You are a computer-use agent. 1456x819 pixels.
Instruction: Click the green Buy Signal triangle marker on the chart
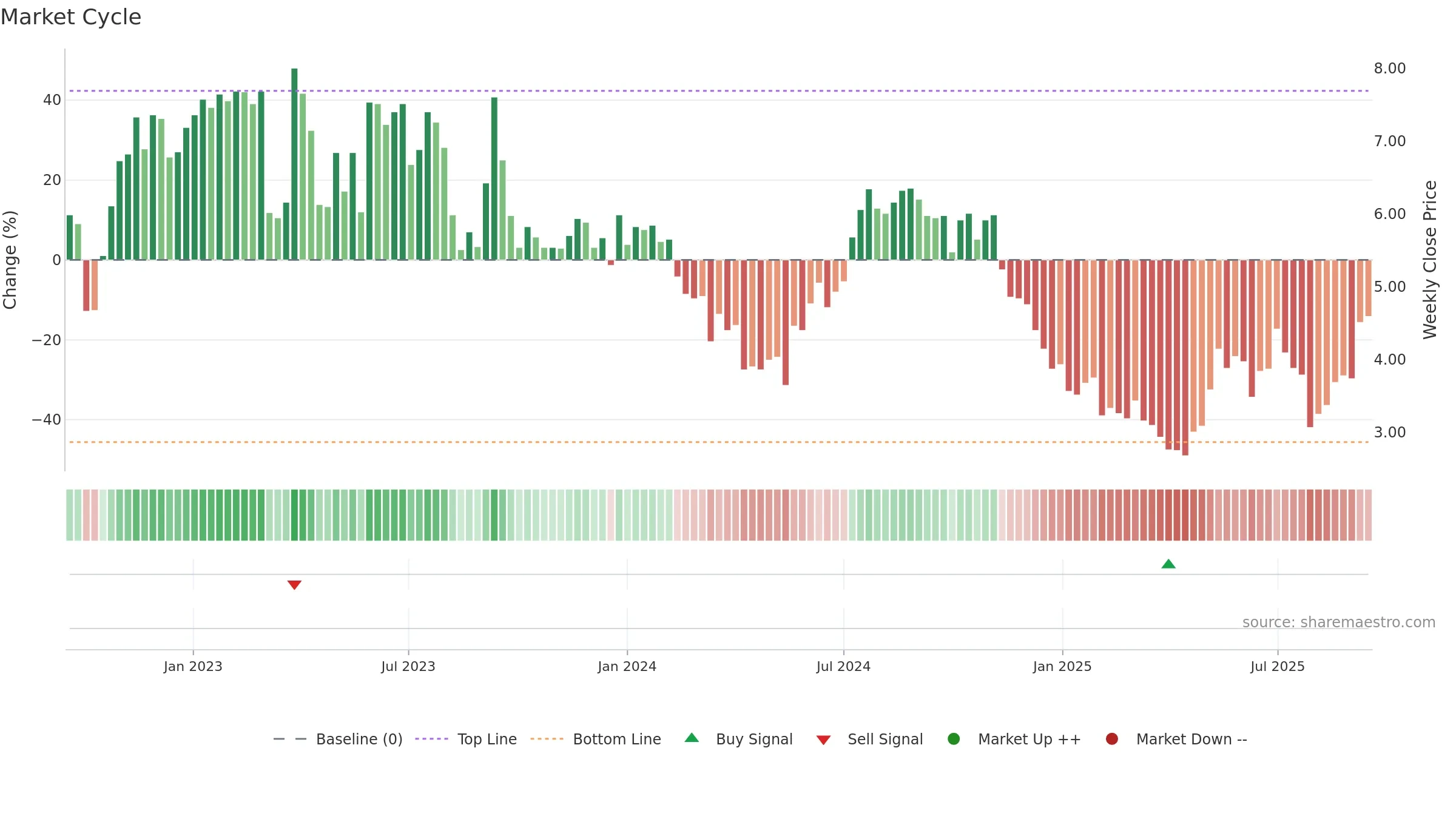1168,564
